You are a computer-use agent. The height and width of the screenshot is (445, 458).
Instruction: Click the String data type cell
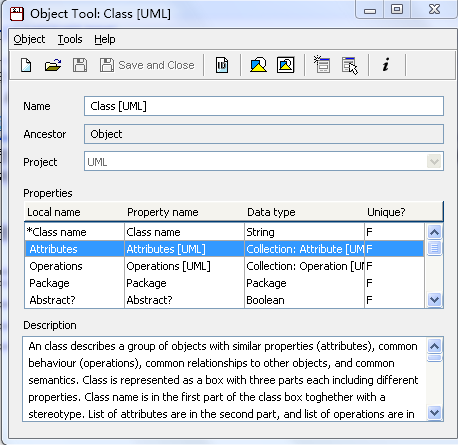coord(304,232)
